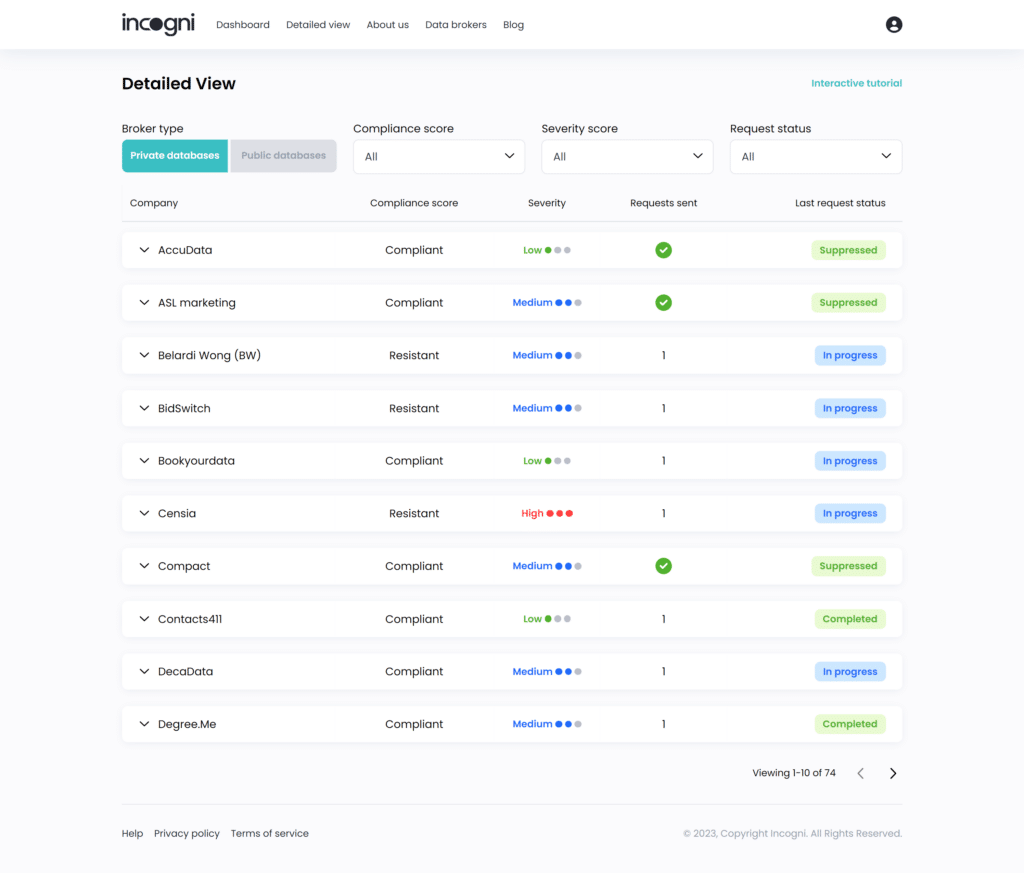Click the Viewing 1-10 of 74 text

[793, 773]
